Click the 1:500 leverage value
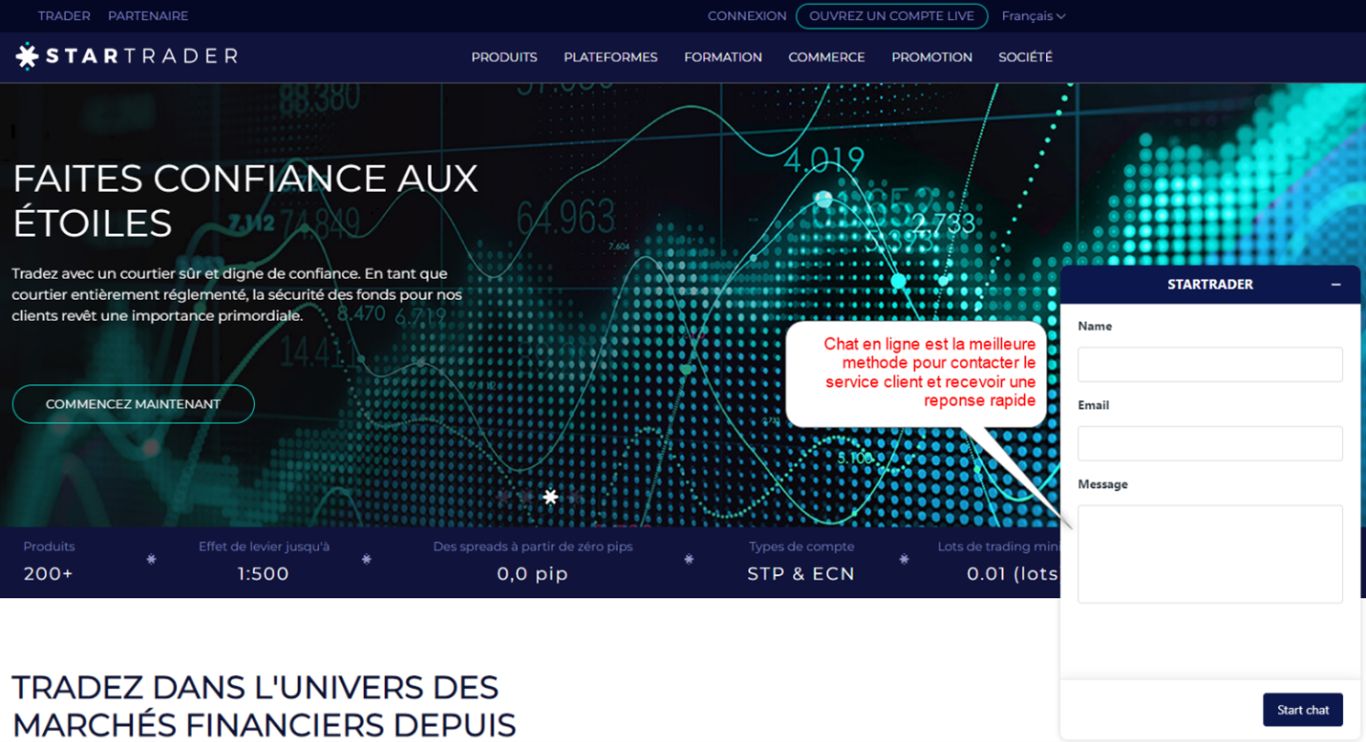 coord(263,574)
